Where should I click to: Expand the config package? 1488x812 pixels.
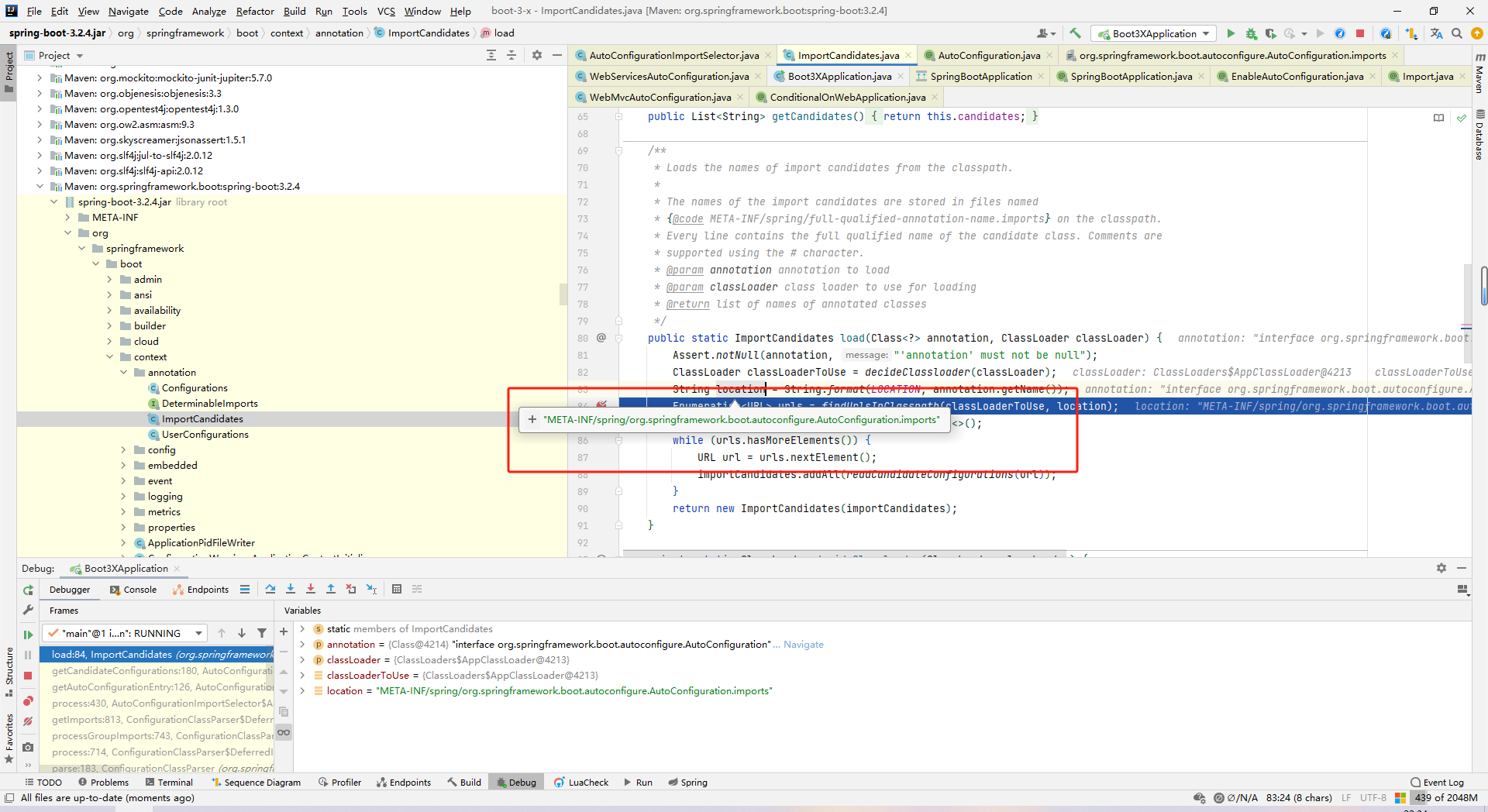pyautogui.click(x=123, y=450)
